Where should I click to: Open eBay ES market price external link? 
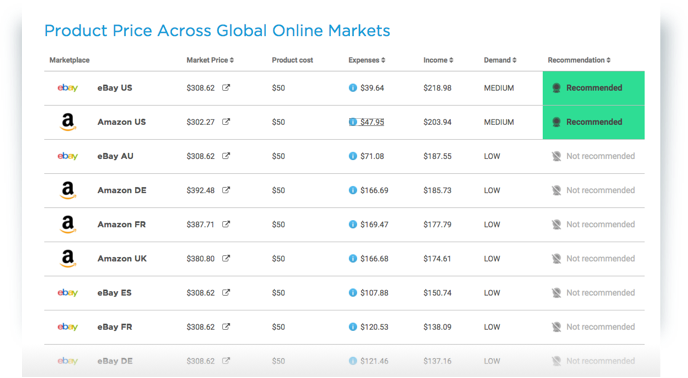tap(226, 292)
